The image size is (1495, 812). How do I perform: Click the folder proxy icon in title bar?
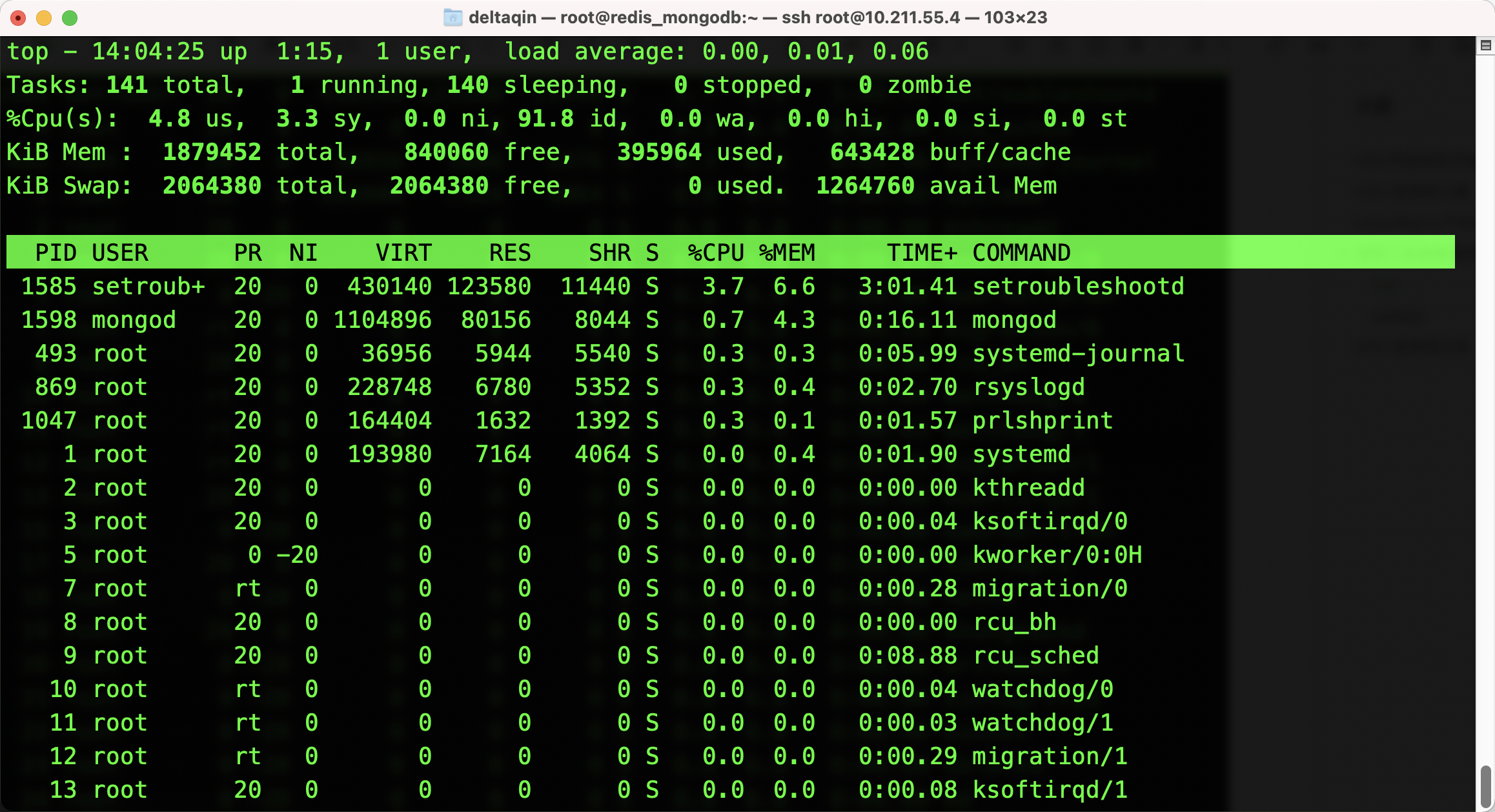point(453,17)
